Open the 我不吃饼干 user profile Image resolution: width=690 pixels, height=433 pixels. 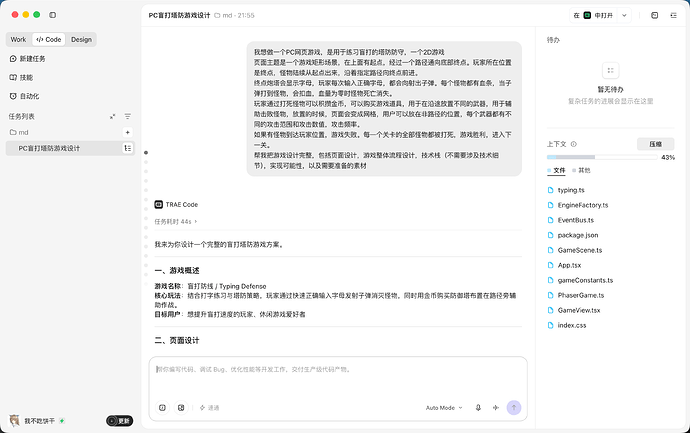pyautogui.click(x=39, y=421)
